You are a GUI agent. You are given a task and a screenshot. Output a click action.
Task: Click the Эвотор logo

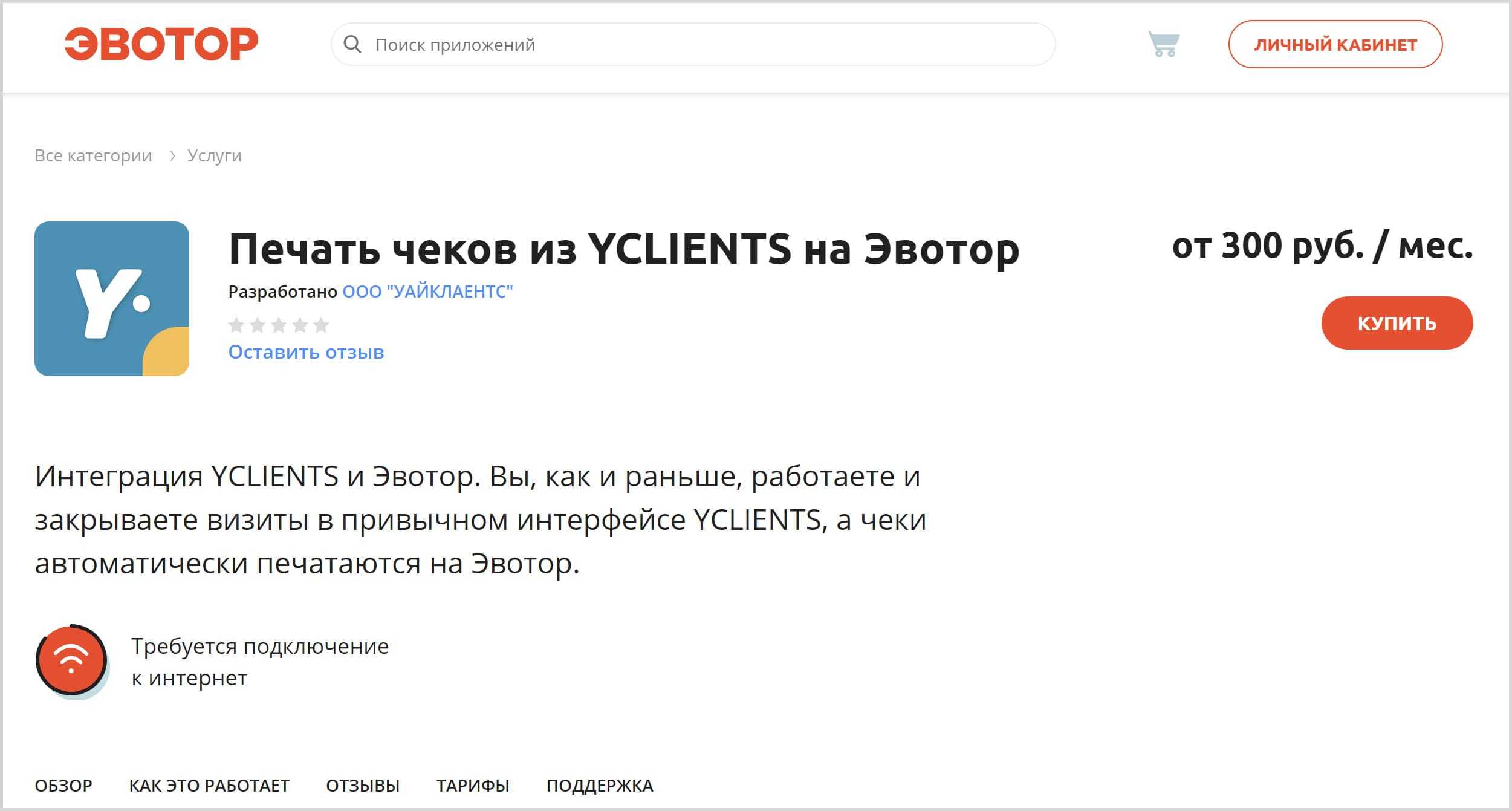coord(161,44)
